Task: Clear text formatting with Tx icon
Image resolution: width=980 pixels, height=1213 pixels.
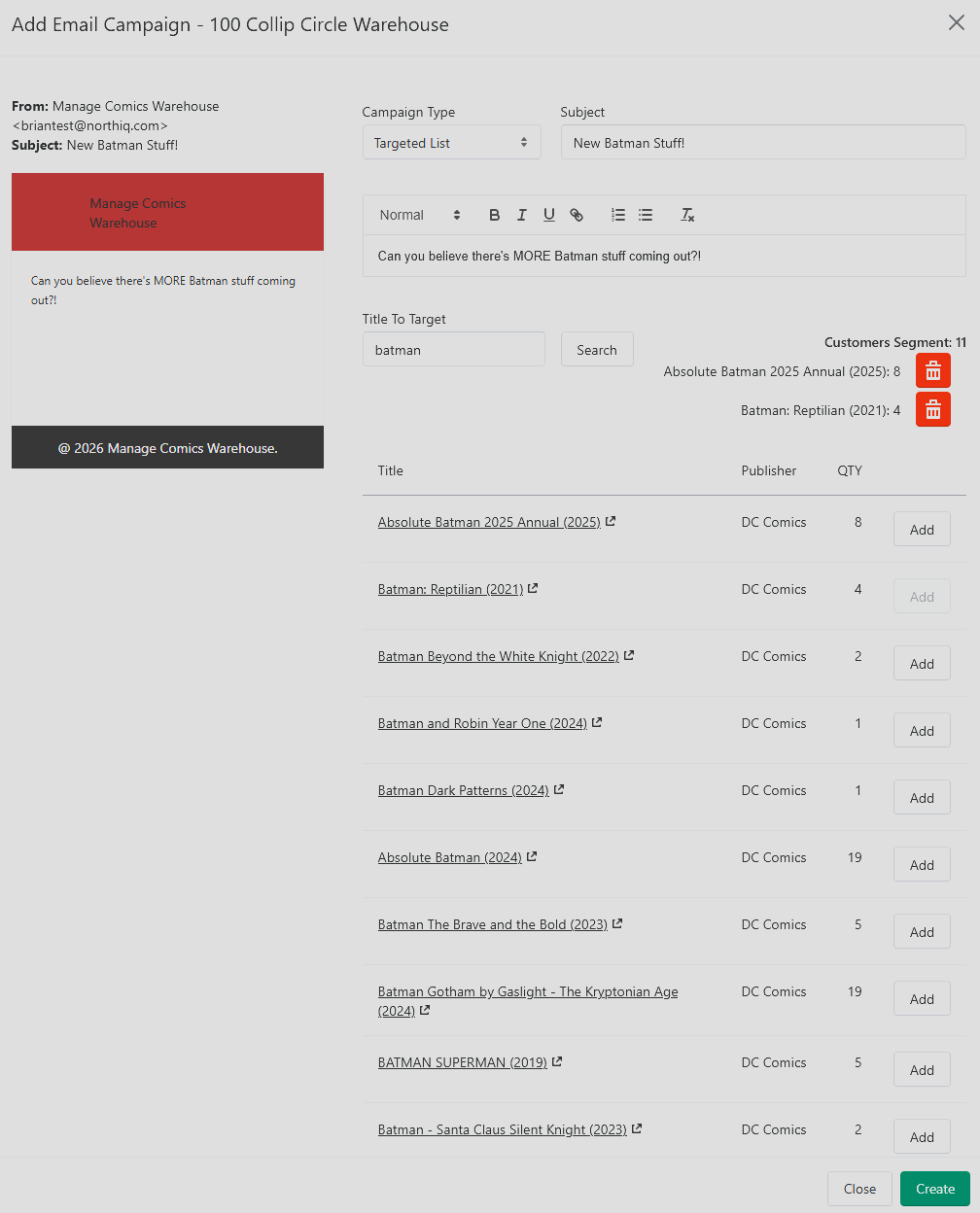Action: (x=687, y=215)
